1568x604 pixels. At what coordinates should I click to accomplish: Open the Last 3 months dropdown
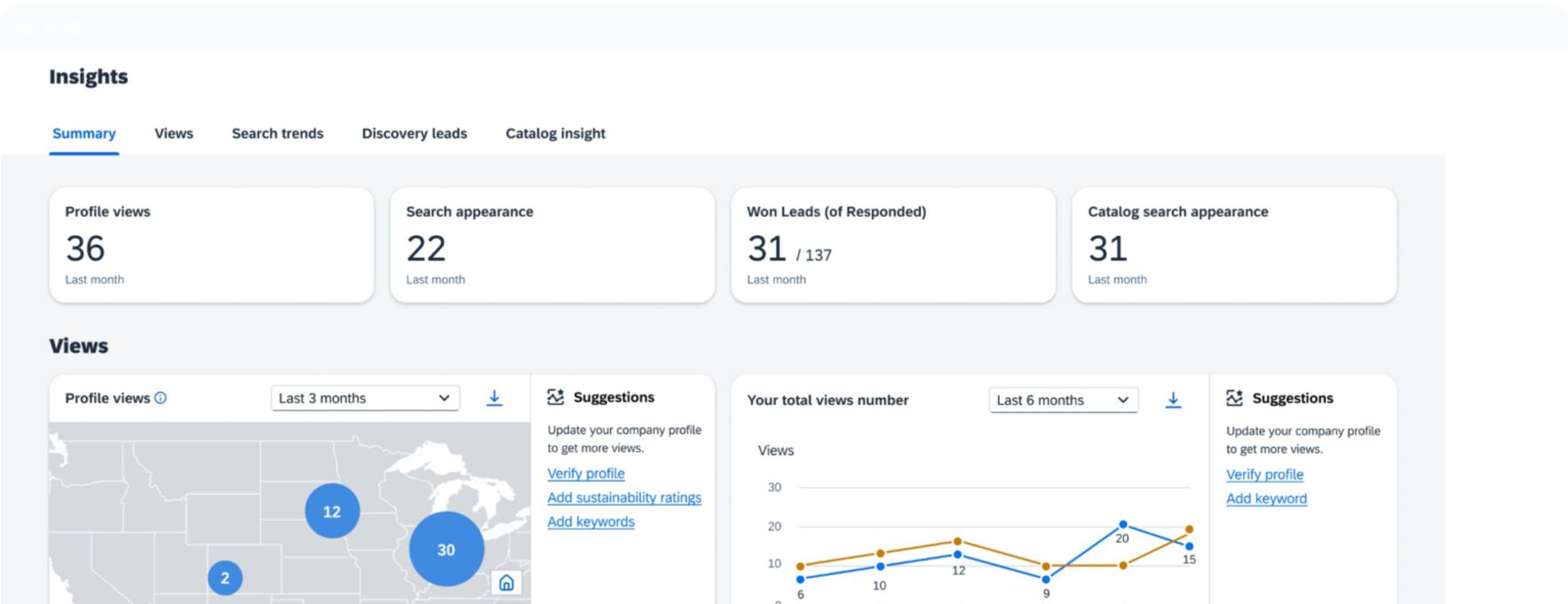tap(365, 398)
